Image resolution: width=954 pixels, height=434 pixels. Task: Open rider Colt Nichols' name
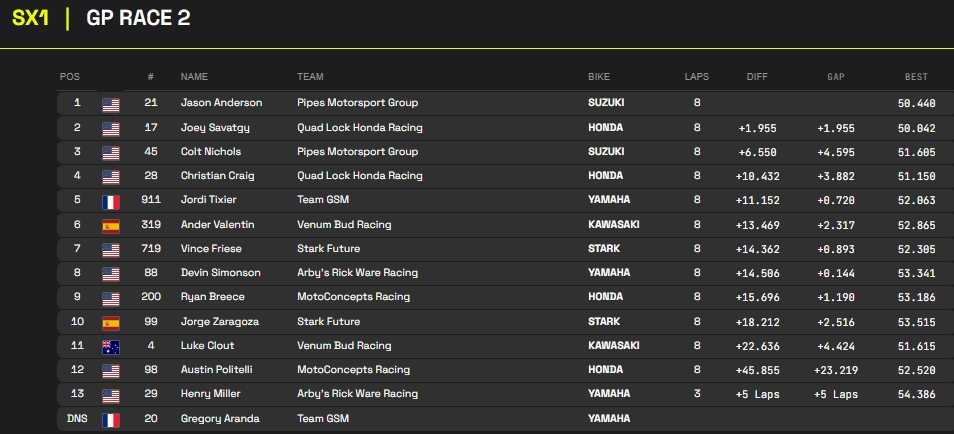click(x=213, y=152)
